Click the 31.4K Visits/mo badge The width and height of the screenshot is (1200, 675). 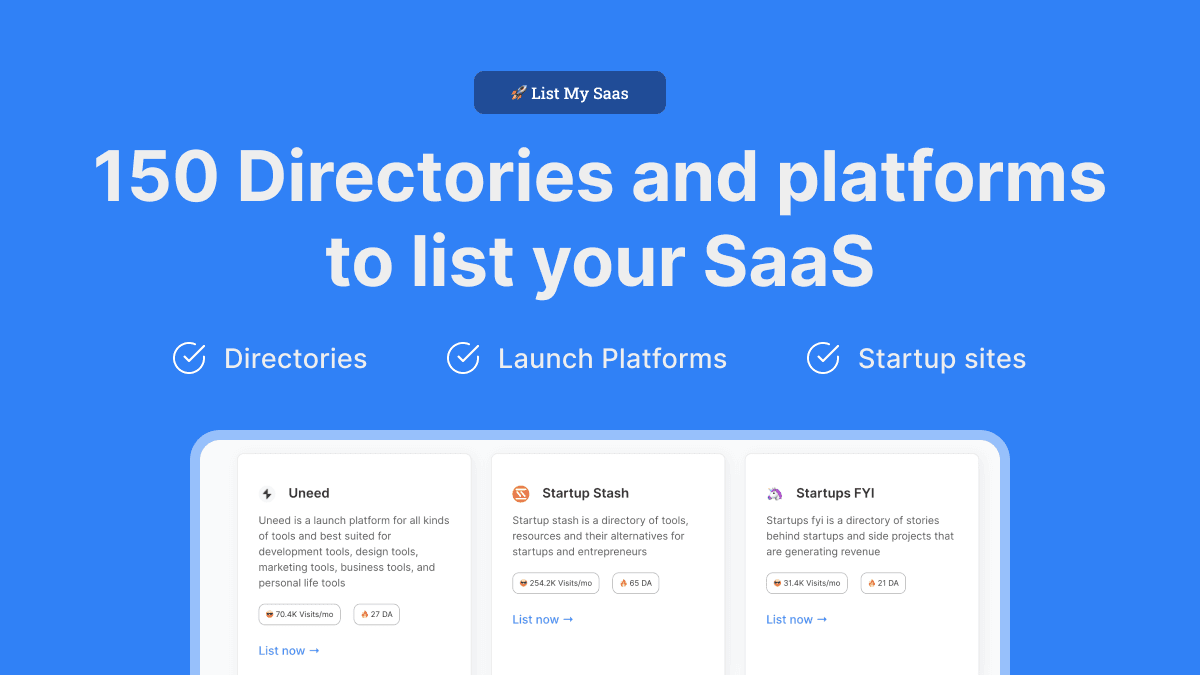click(x=807, y=583)
